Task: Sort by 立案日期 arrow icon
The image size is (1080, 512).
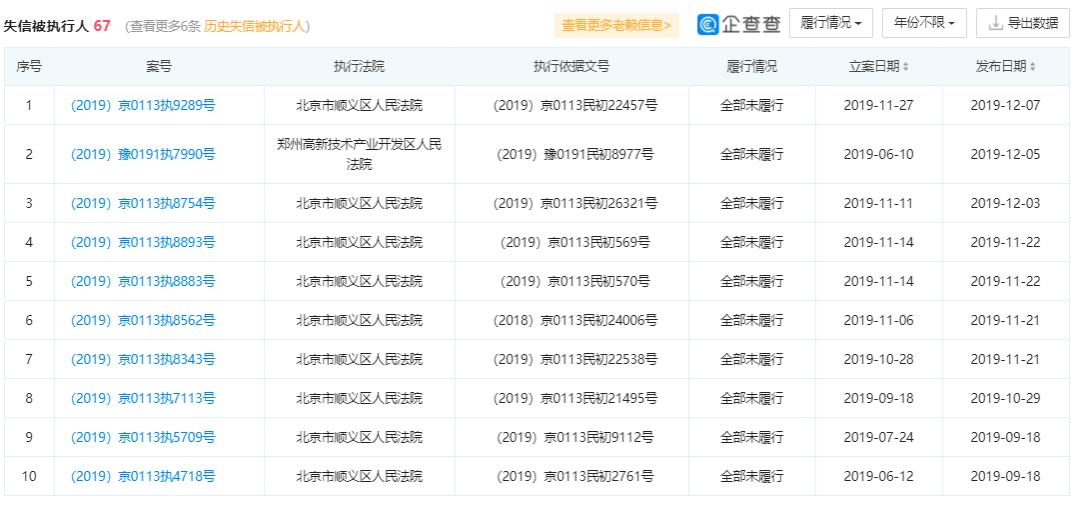Action: (x=905, y=67)
